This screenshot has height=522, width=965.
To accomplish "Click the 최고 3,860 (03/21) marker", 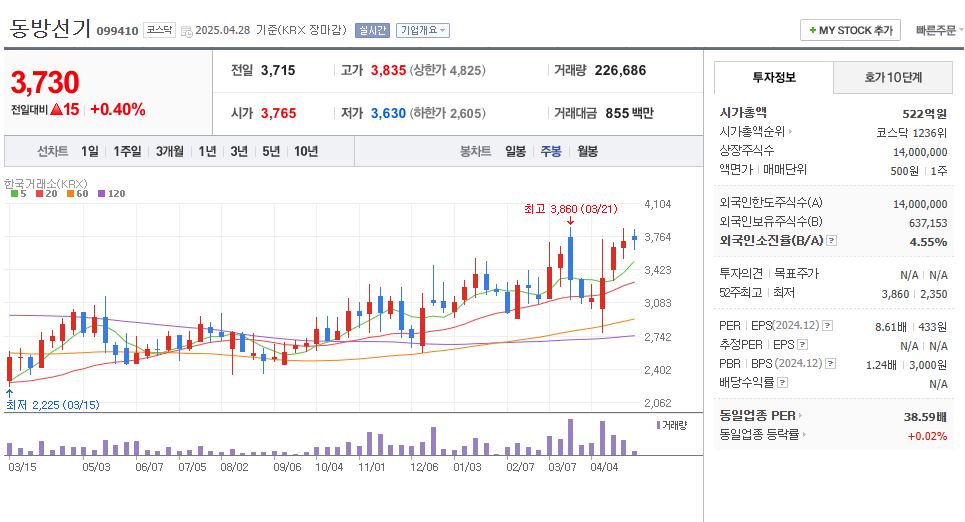I will click(571, 209).
